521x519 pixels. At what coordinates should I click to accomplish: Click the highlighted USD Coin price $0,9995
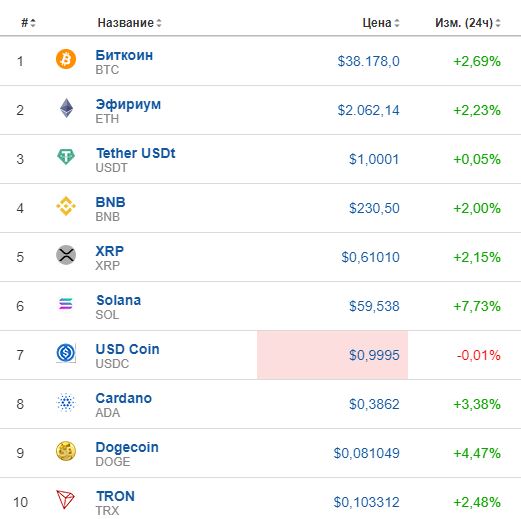374,355
